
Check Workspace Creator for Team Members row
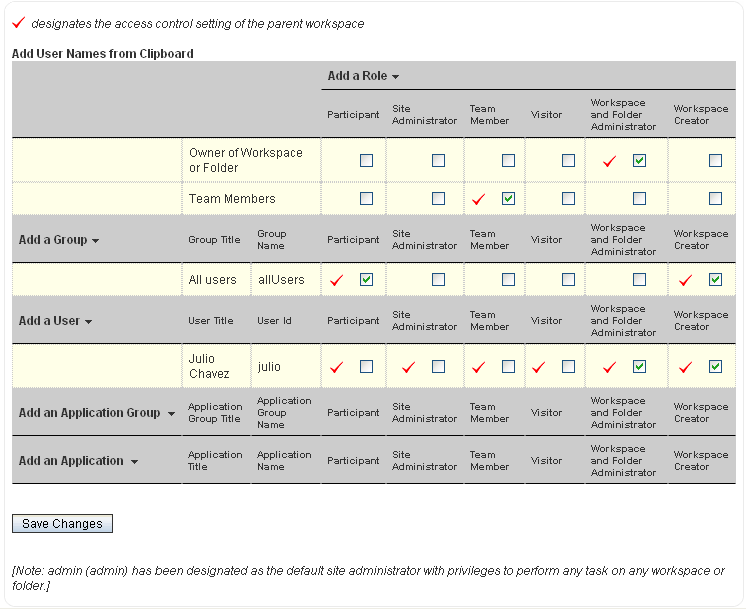click(715, 198)
